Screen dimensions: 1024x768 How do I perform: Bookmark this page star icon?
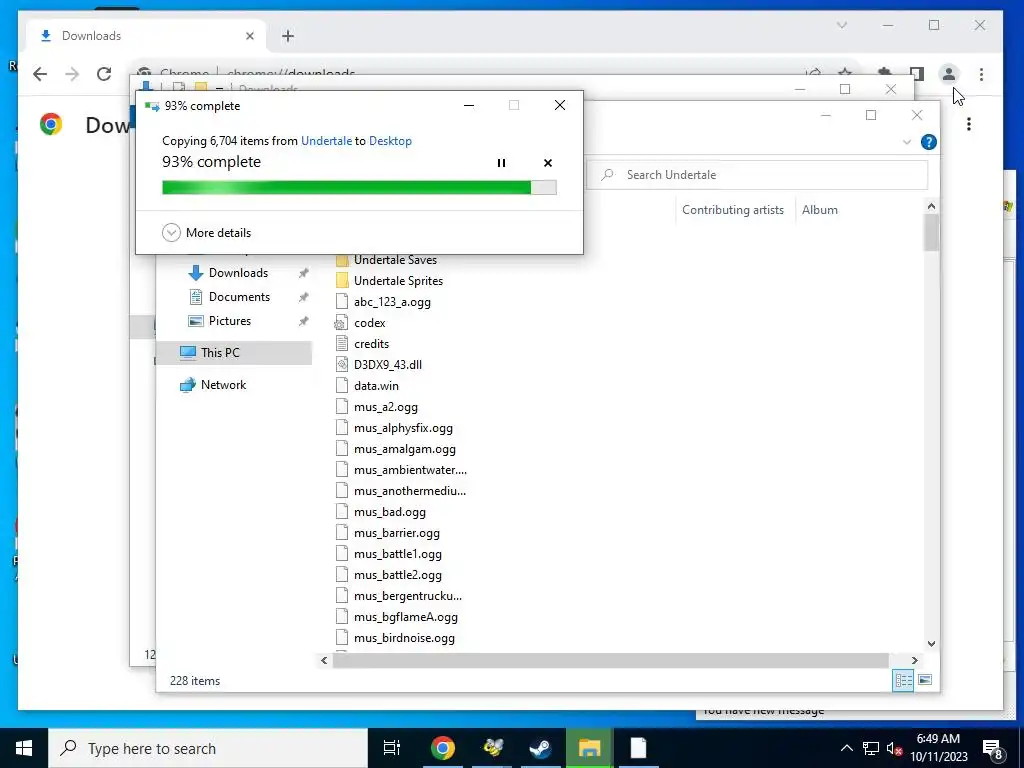coord(845,73)
